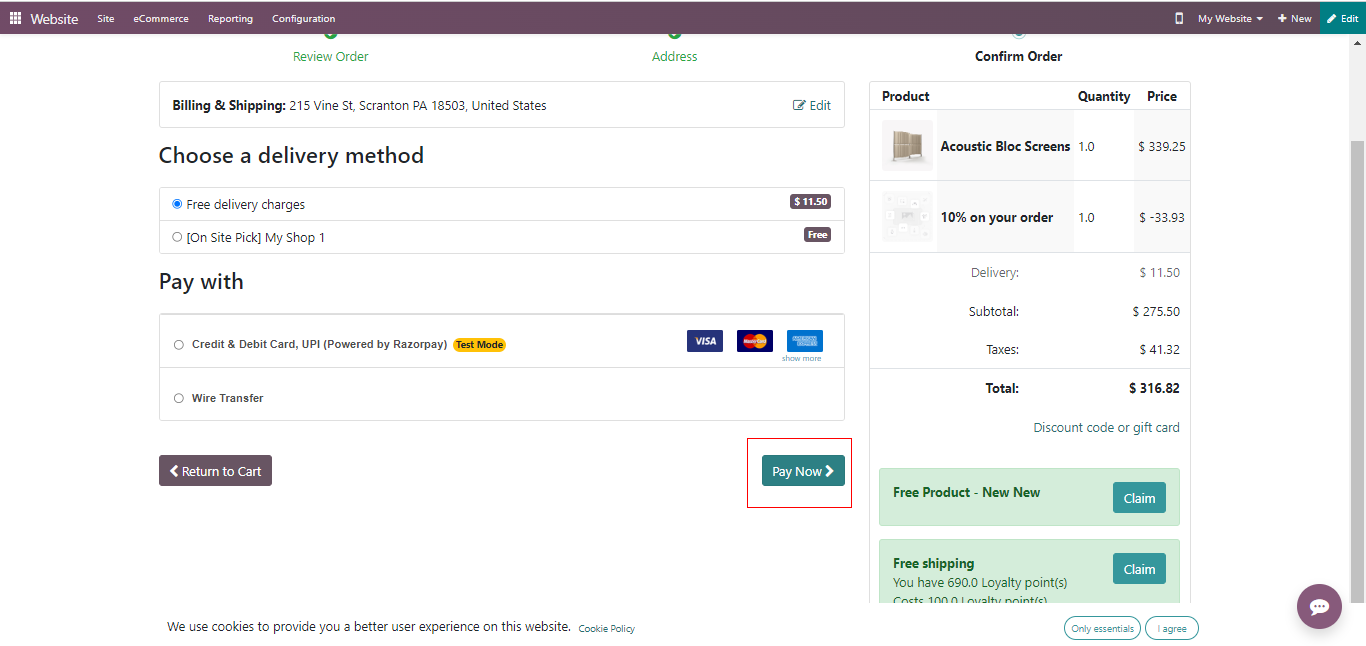Open the Discount code or gift card link
Screen dimensions: 1366x646
1106,427
